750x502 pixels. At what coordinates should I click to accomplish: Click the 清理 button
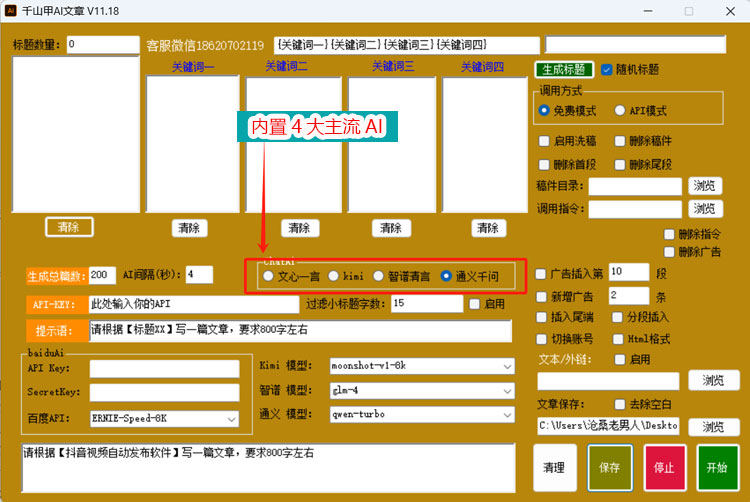554,467
